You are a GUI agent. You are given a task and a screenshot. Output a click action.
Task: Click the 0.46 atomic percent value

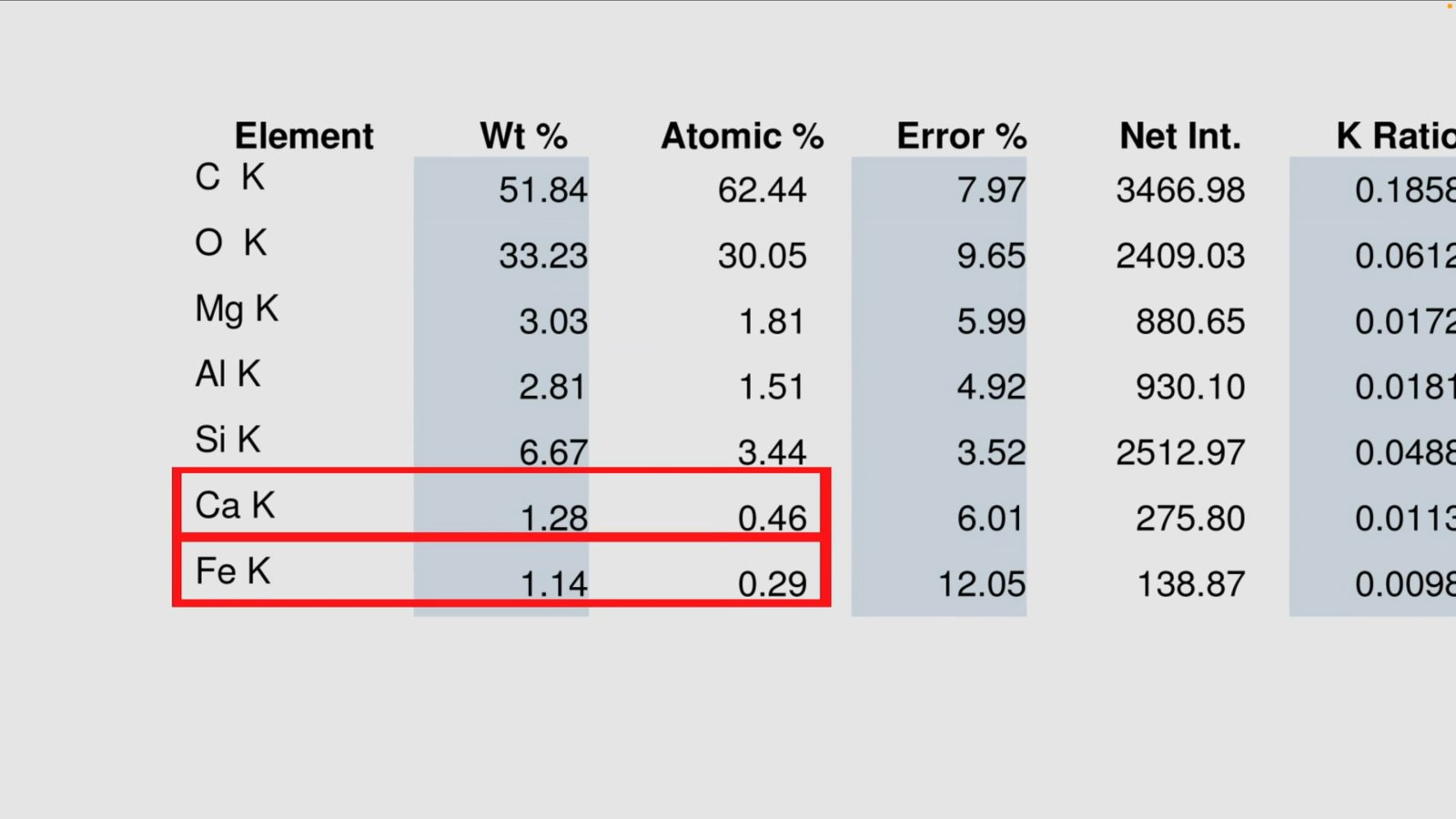[x=772, y=519]
